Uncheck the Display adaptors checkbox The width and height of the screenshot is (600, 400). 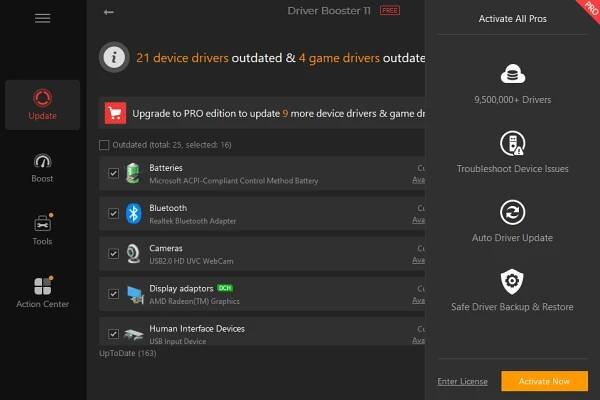(113, 294)
